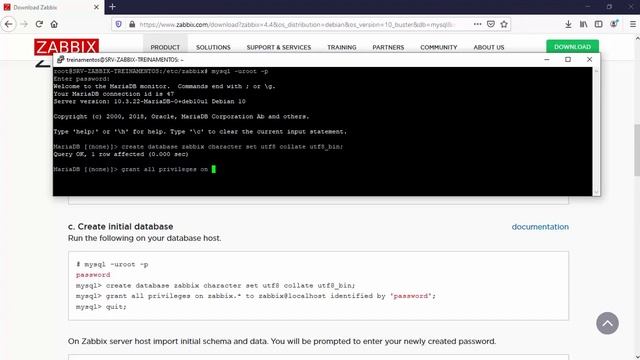Open the Firefox hamburger menu
640x360 pixels.
click(633, 24)
